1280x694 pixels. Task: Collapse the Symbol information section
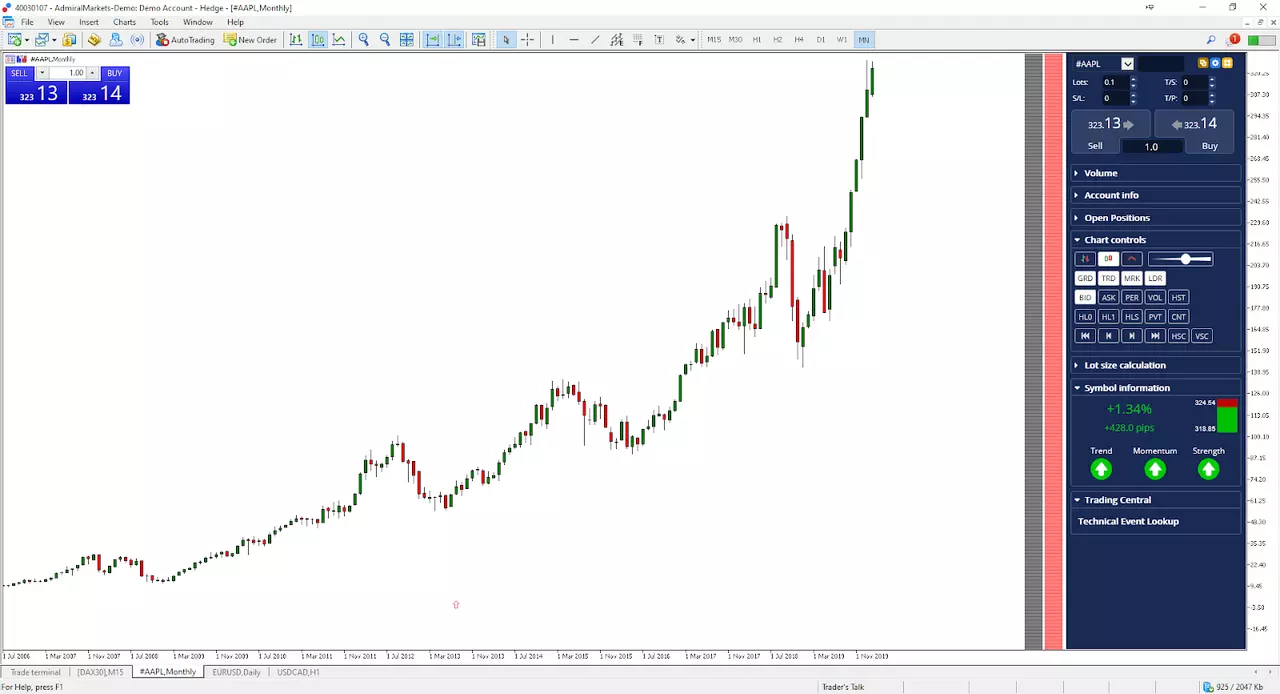pos(1156,388)
